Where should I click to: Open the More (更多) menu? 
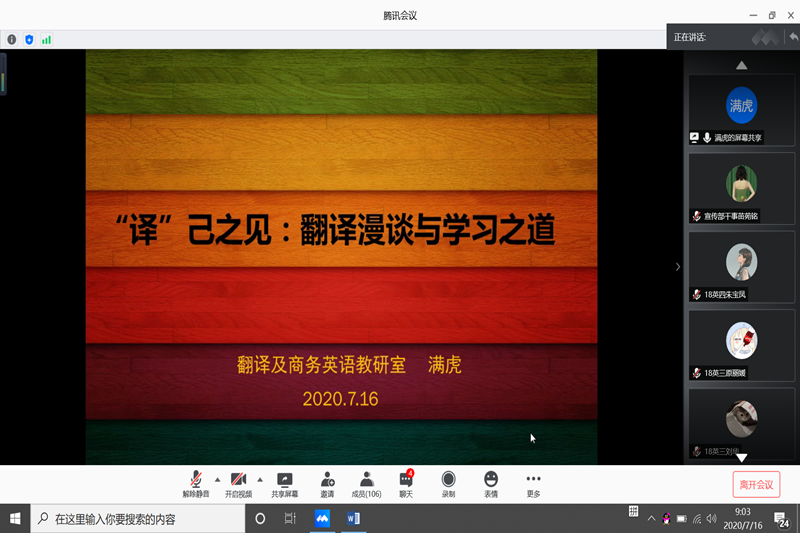[x=533, y=484]
